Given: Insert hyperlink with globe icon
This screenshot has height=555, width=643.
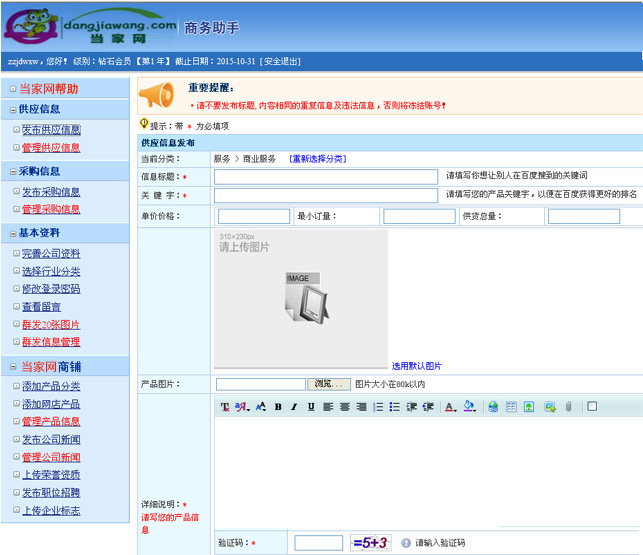Looking at the screenshot, I should pyautogui.click(x=493, y=407).
